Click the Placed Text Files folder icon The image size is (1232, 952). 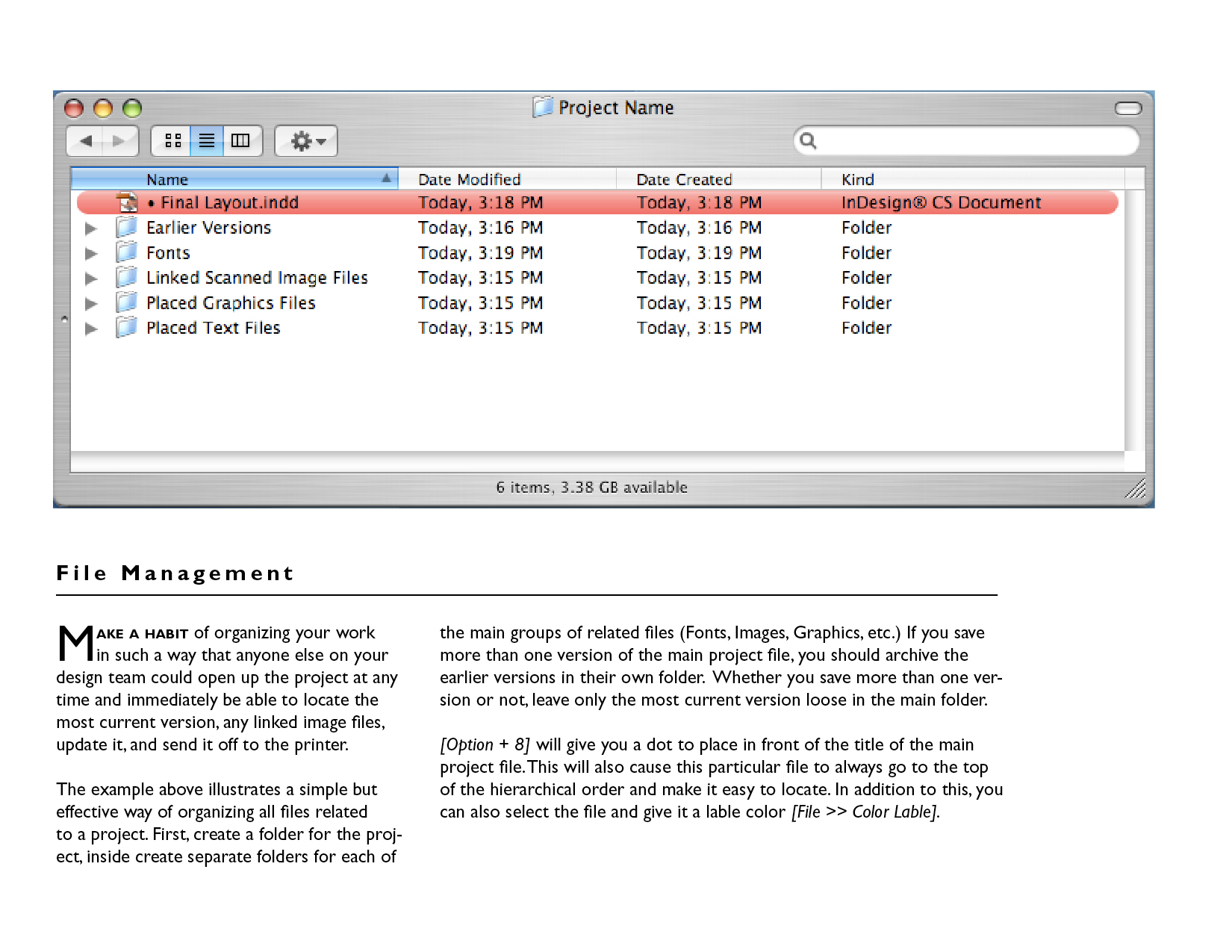pos(127,328)
